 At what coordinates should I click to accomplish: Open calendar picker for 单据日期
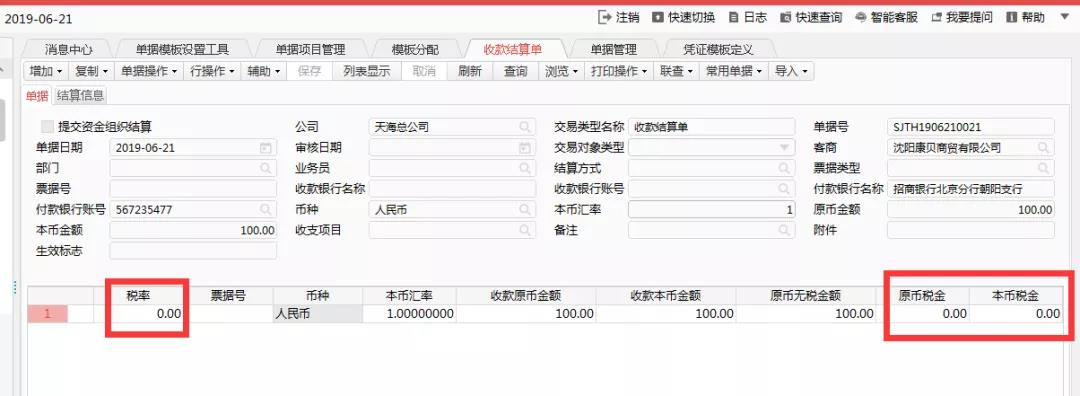point(265,147)
